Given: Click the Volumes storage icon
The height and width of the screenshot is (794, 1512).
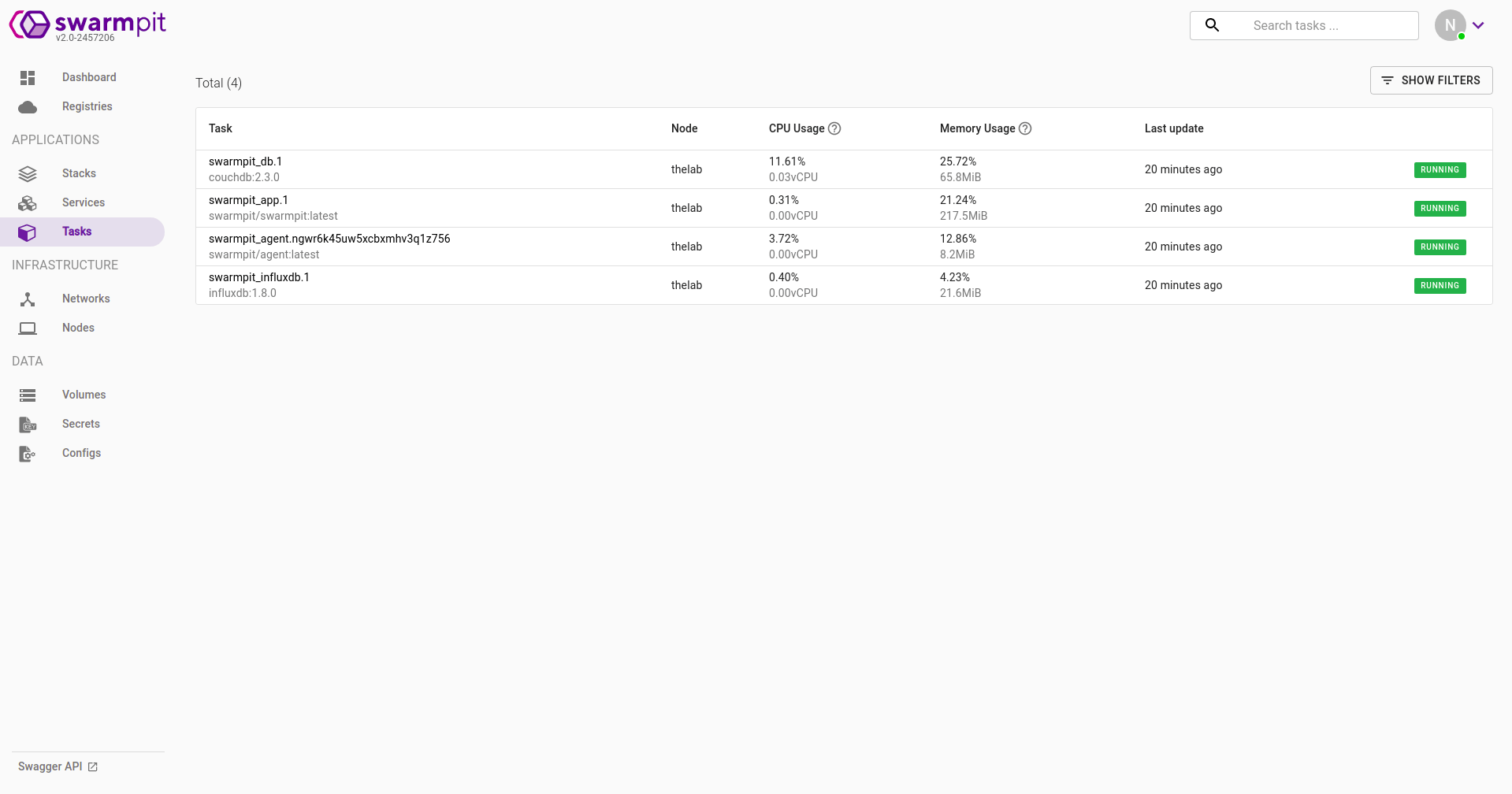Looking at the screenshot, I should pyautogui.click(x=28, y=395).
